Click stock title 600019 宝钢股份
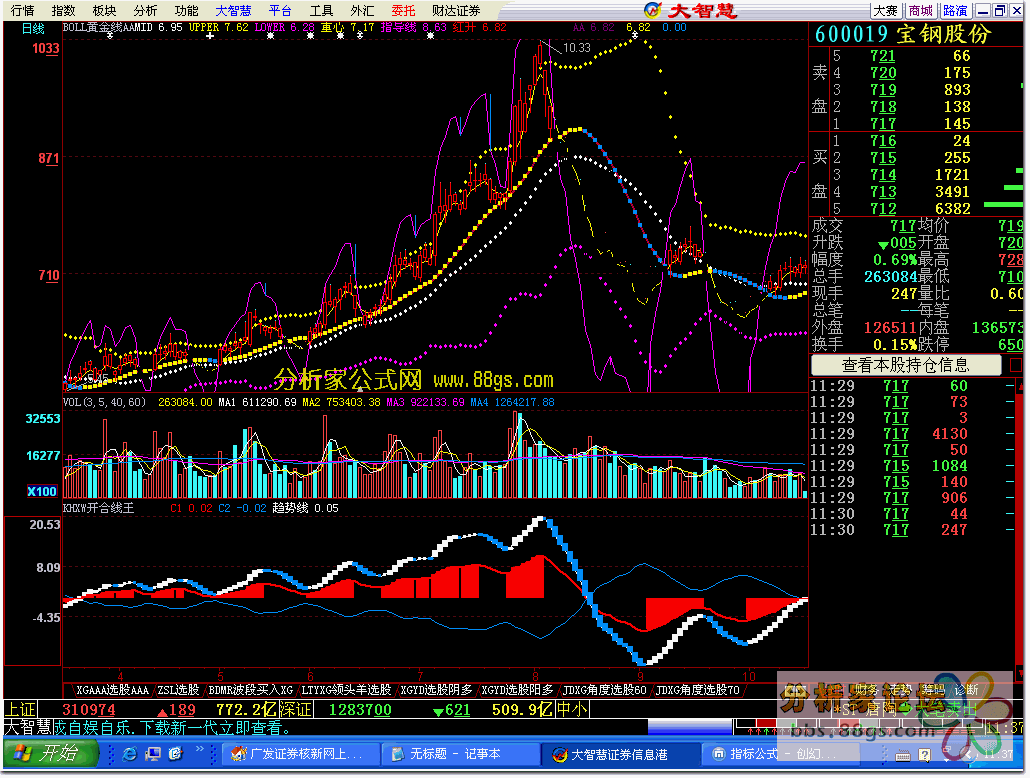1030x778 pixels. (903, 34)
